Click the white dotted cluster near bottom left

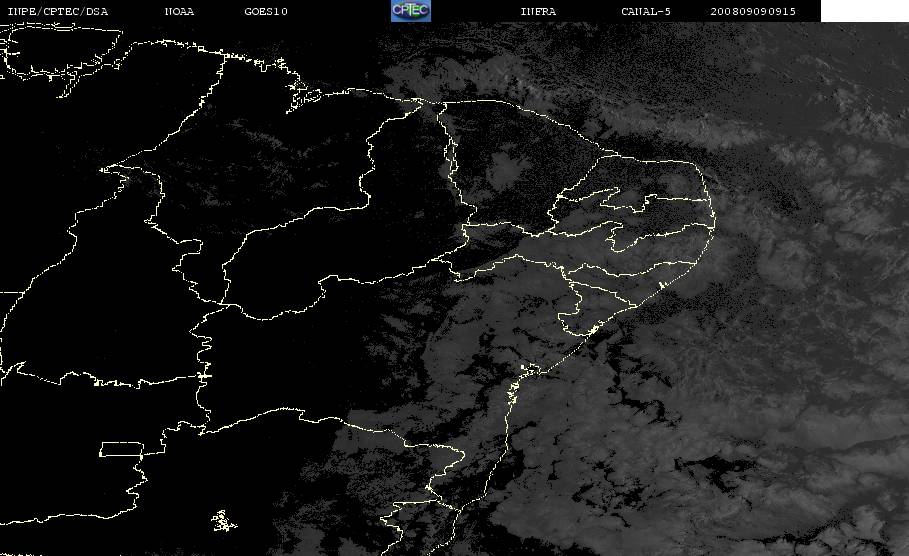click(224, 521)
